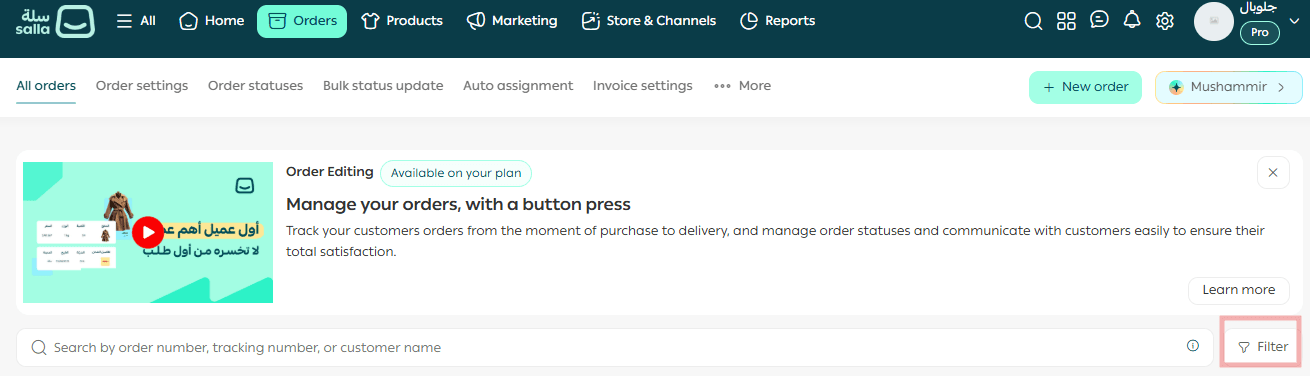Image resolution: width=1310 pixels, height=376 pixels.
Task: Click the New order button
Action: tap(1086, 87)
